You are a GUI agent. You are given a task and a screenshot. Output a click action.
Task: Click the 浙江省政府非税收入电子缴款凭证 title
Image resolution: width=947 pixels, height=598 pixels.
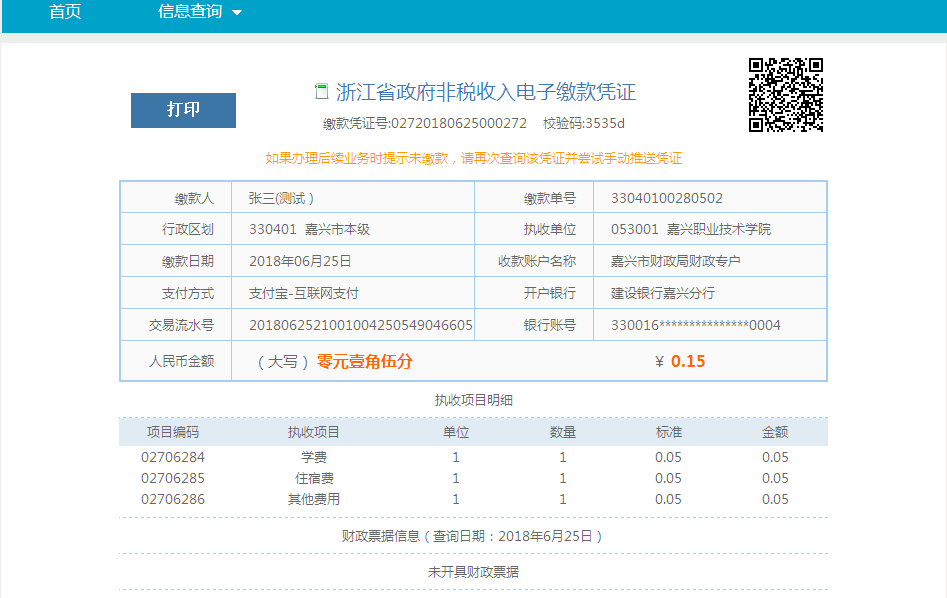click(486, 93)
